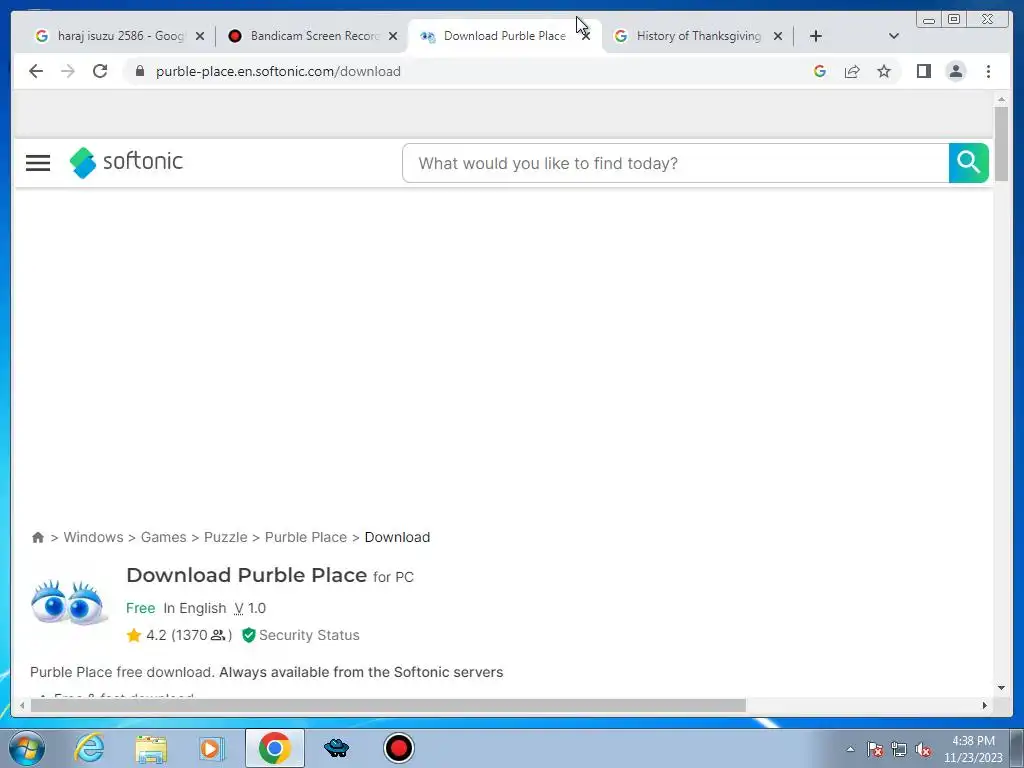Open Windows Explorer from taskbar
This screenshot has width=1024, height=768.
[151, 749]
